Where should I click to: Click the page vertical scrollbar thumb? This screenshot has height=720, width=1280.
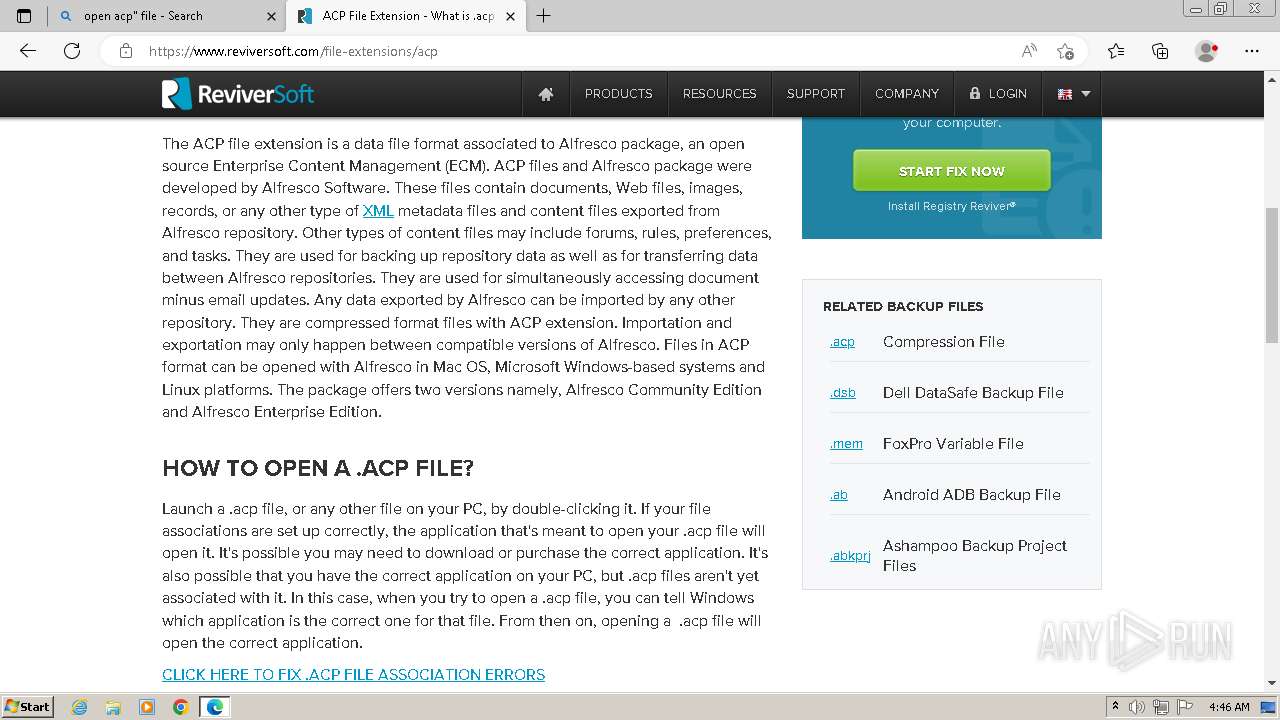pos(1272,275)
